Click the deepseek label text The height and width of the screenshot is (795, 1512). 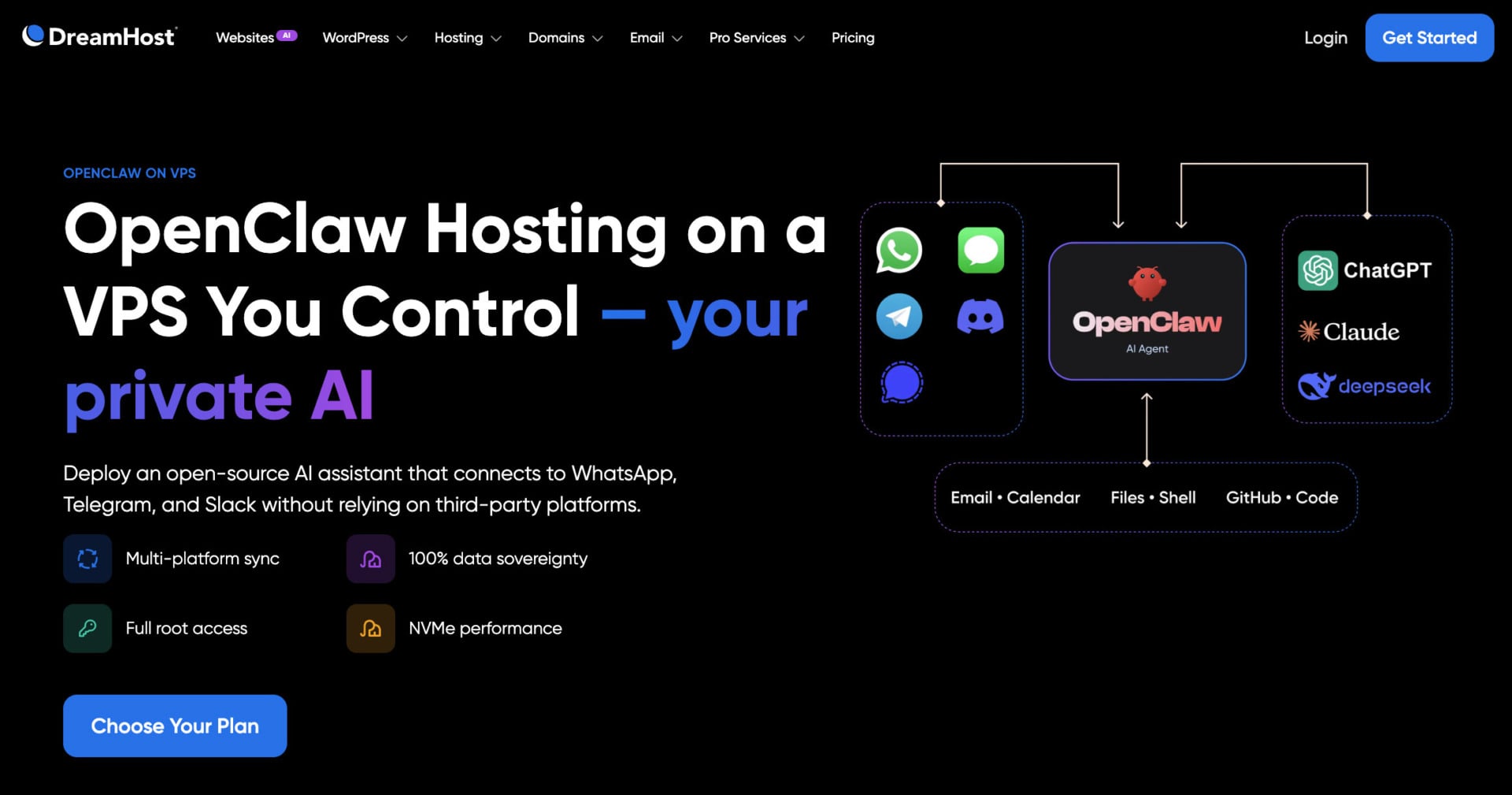1384,386
